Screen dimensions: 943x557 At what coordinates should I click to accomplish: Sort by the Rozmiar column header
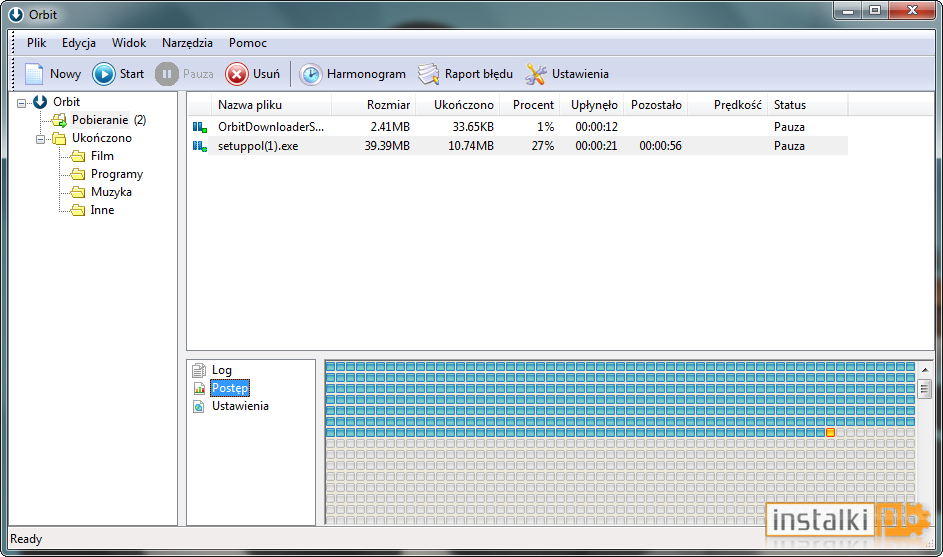[x=373, y=105]
